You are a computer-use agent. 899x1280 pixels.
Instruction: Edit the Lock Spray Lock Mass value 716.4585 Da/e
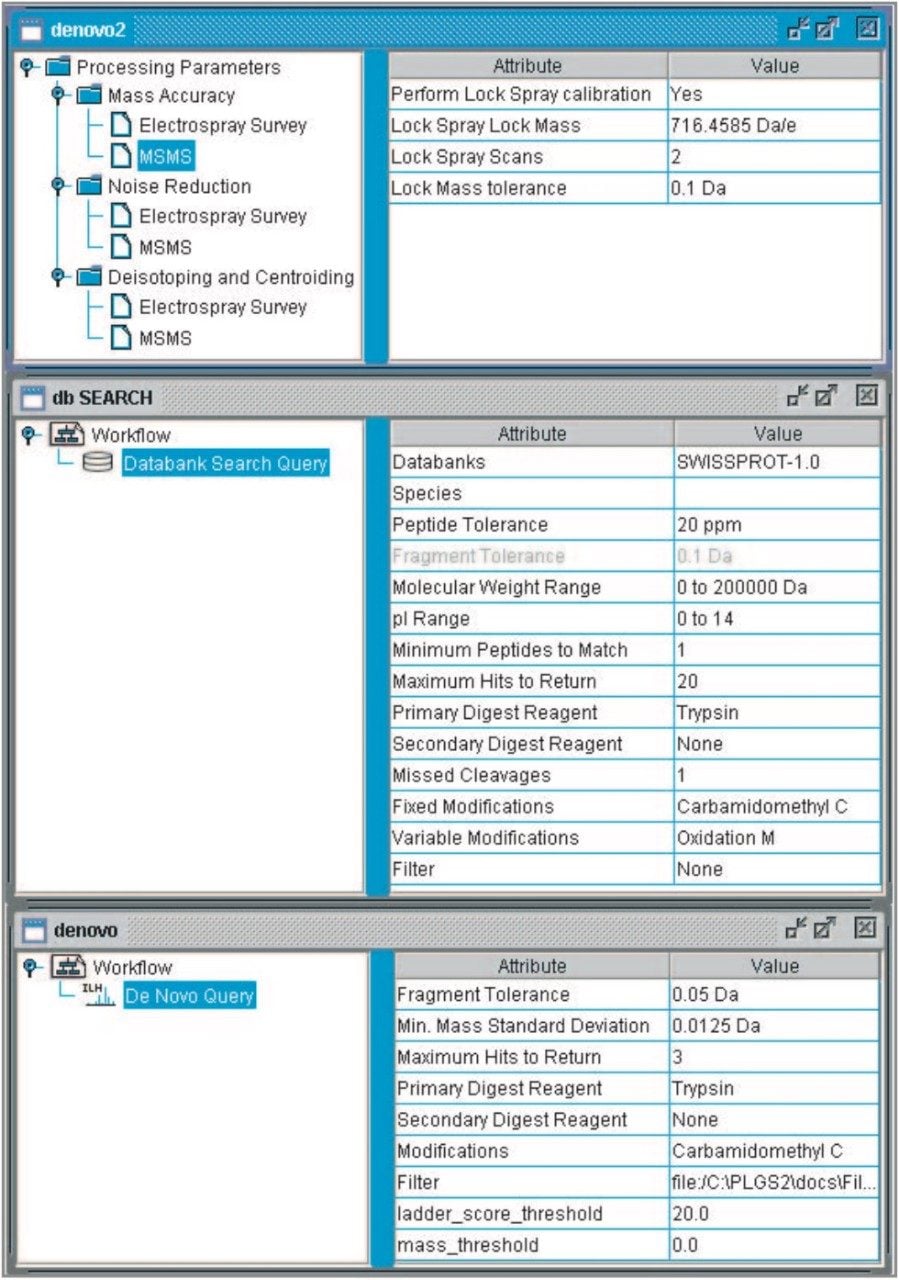(x=775, y=126)
